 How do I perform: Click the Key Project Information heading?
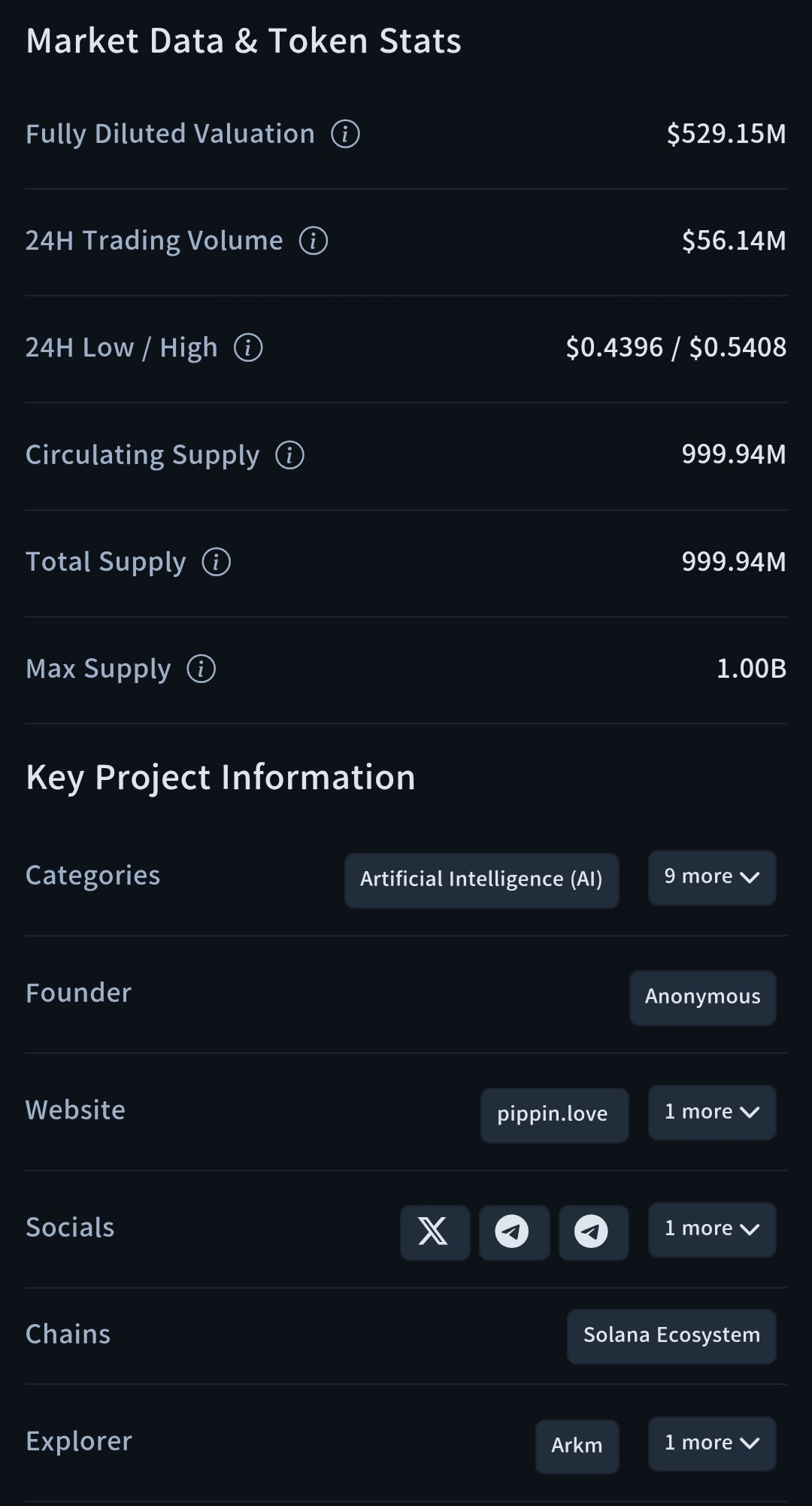220,778
